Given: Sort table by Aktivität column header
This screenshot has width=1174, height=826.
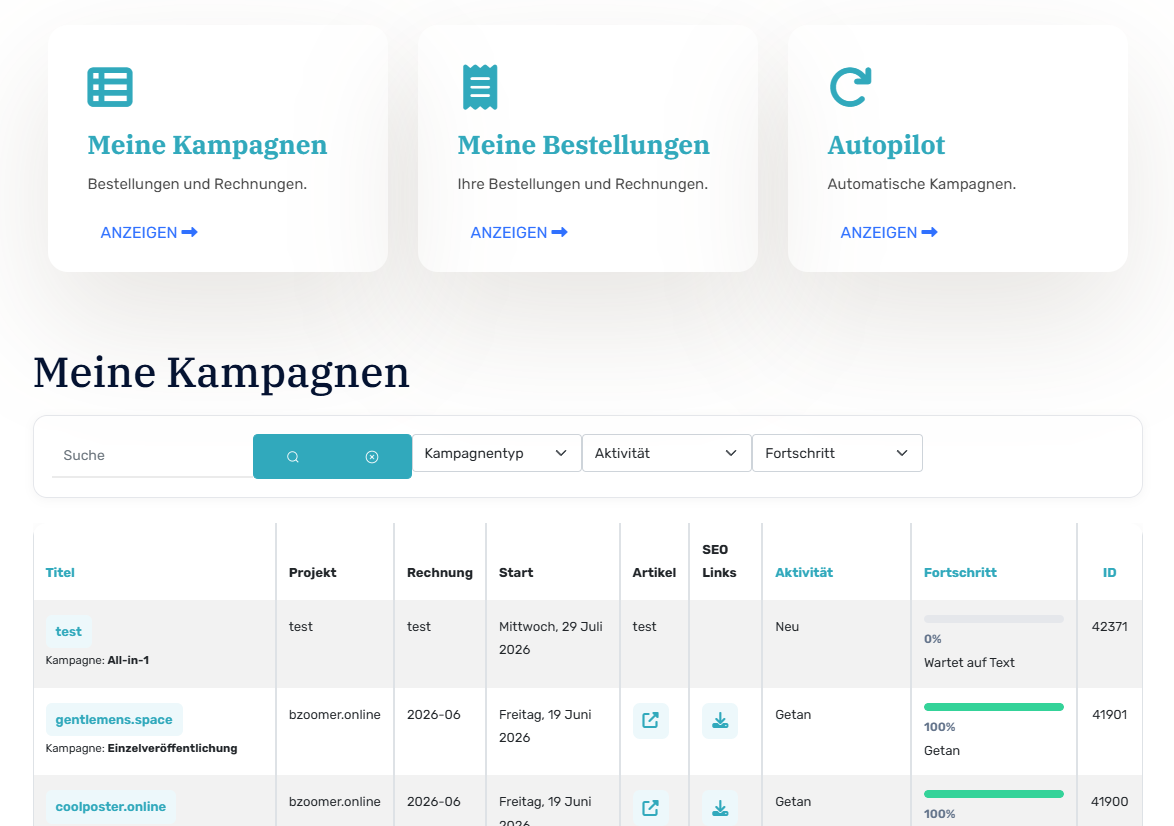Looking at the screenshot, I should [804, 573].
